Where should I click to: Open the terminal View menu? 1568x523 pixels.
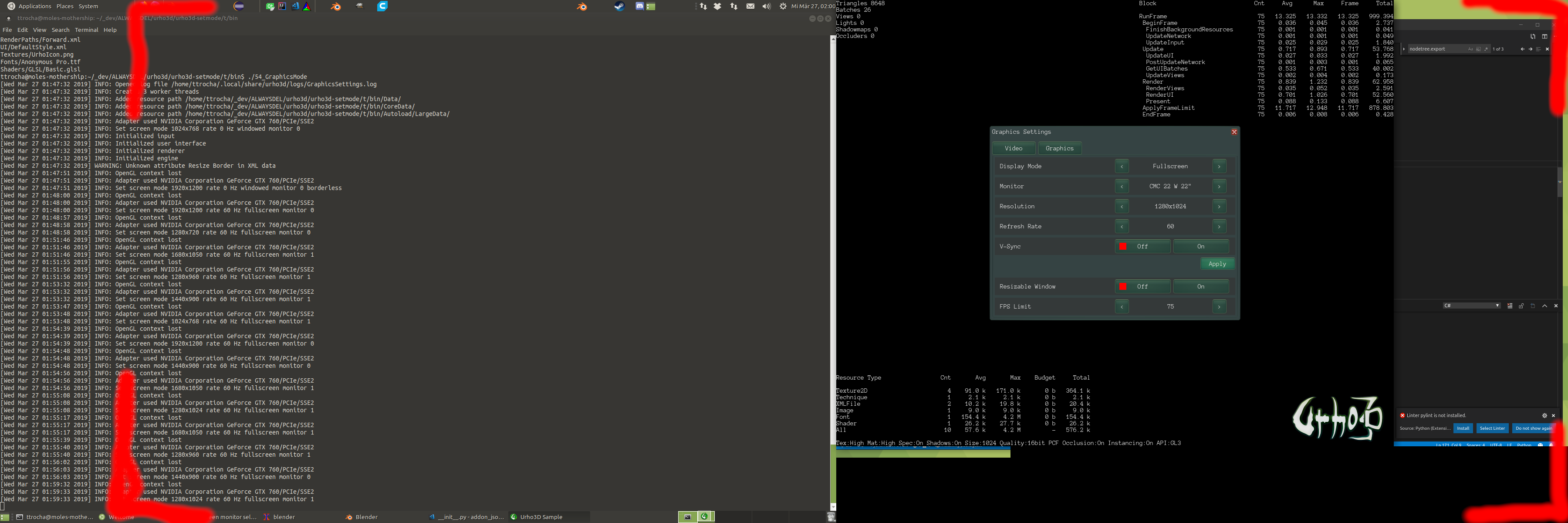[x=40, y=30]
